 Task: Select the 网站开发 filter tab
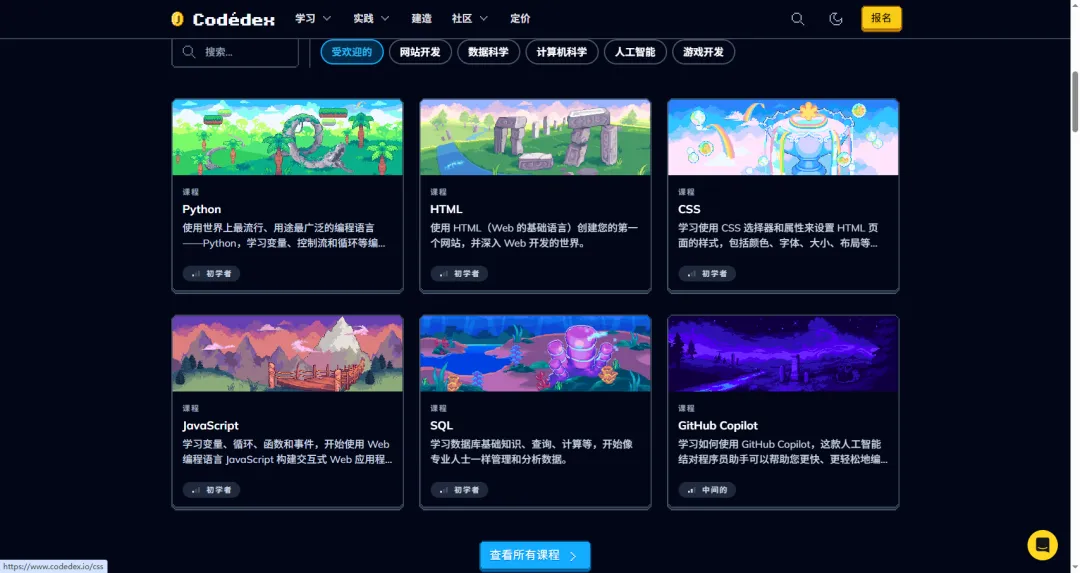coord(420,52)
